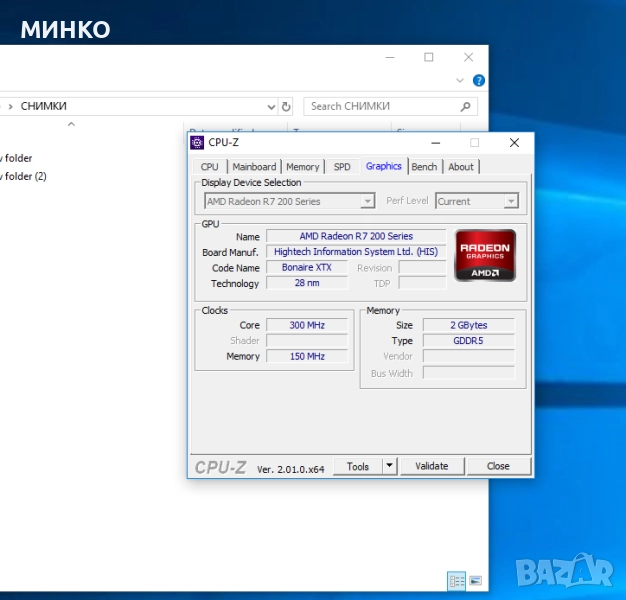Image resolution: width=626 pixels, height=600 pixels.
Task: Select the Memory tab
Action: coord(303,167)
